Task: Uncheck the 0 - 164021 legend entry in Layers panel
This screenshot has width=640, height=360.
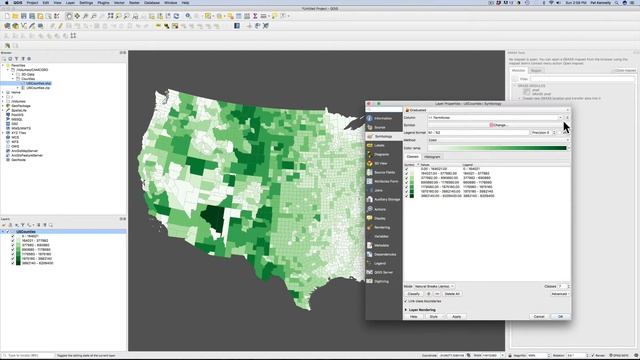Action: coord(13,236)
